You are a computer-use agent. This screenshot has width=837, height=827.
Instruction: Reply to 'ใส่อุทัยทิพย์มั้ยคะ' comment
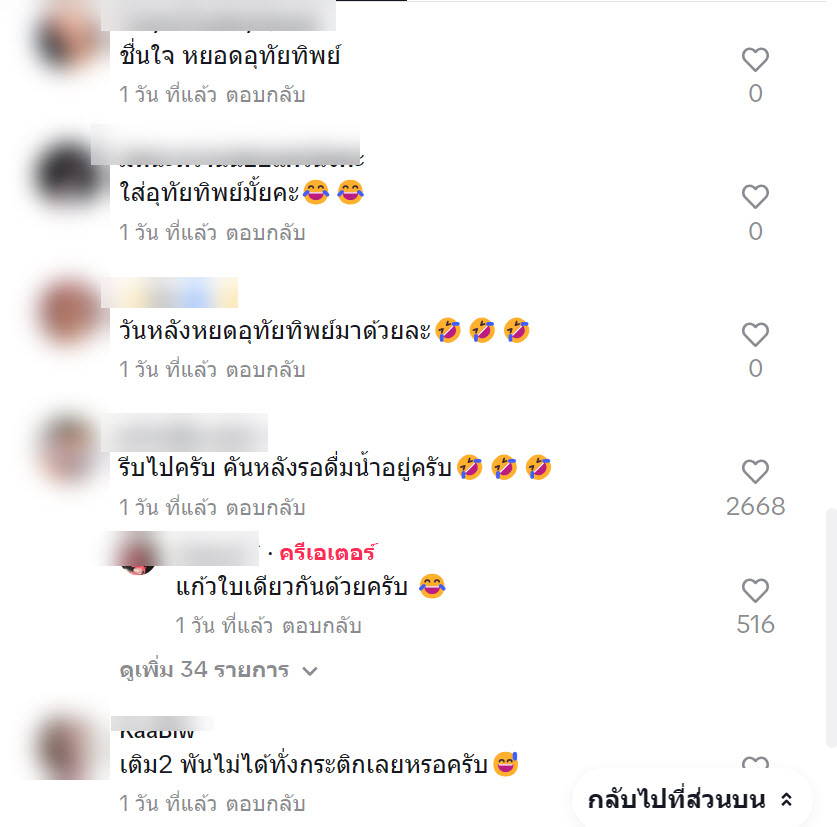pyautogui.click(x=265, y=233)
